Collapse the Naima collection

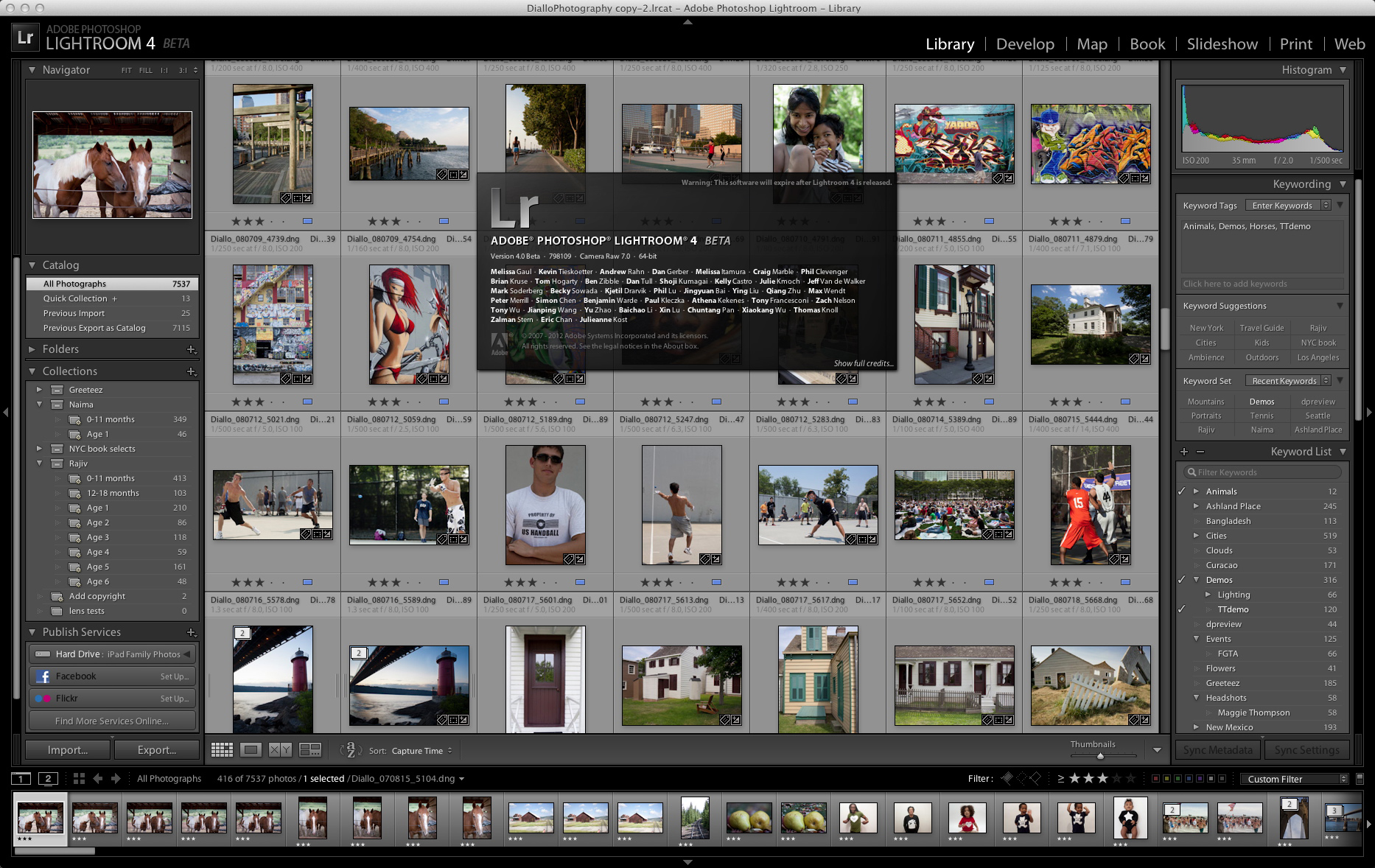(x=41, y=404)
